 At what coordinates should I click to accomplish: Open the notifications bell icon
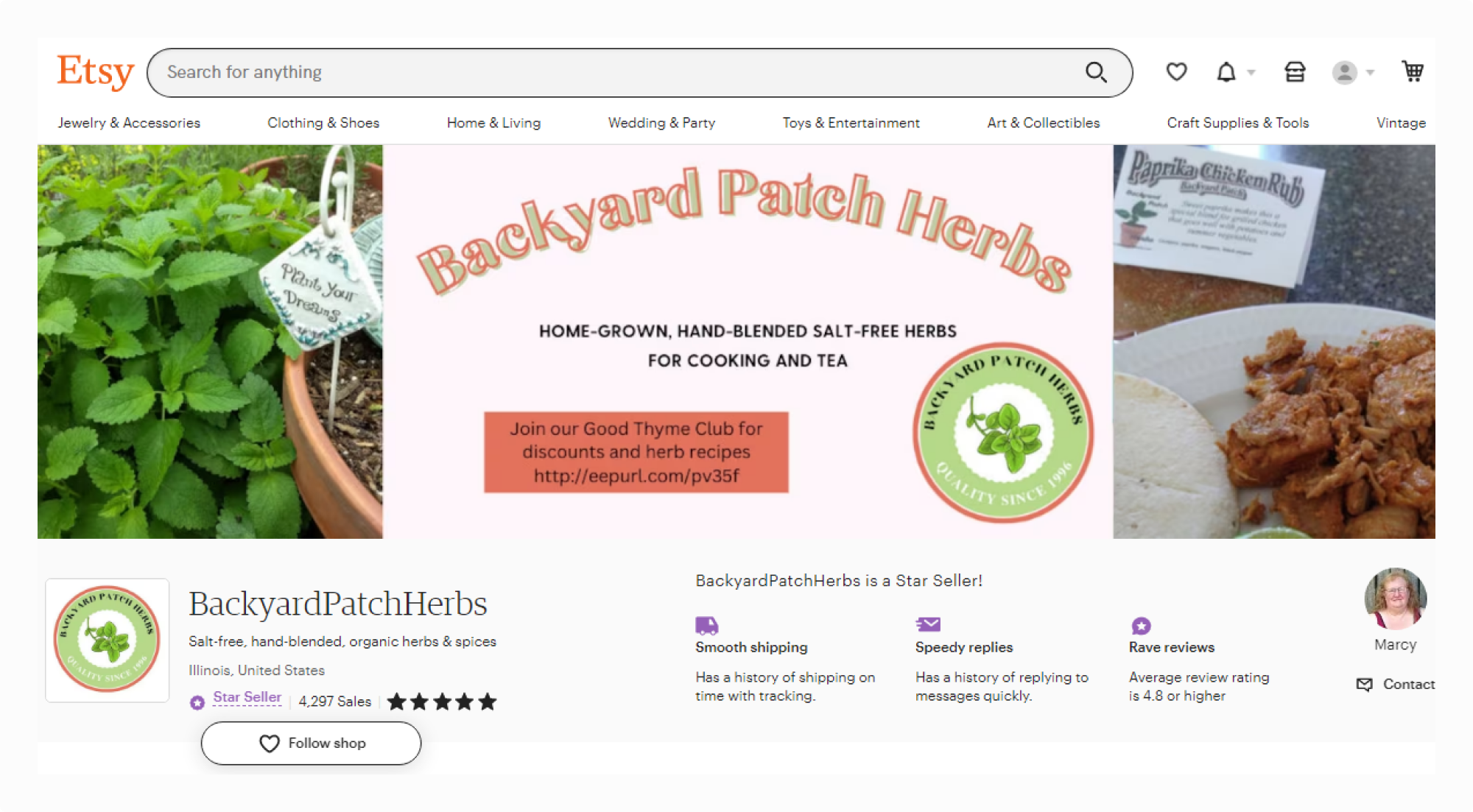point(1226,72)
